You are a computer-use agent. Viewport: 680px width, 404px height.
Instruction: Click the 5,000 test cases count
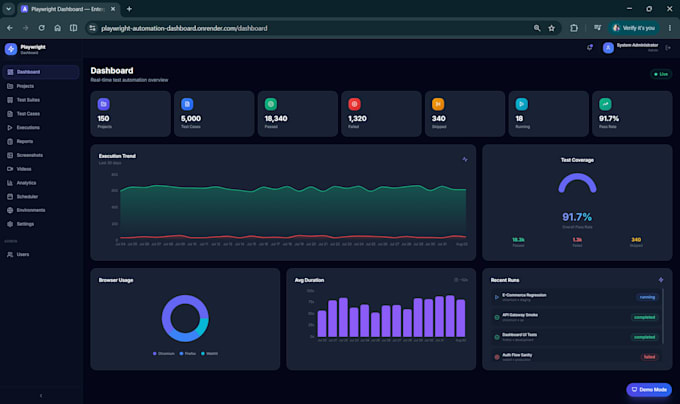191,118
